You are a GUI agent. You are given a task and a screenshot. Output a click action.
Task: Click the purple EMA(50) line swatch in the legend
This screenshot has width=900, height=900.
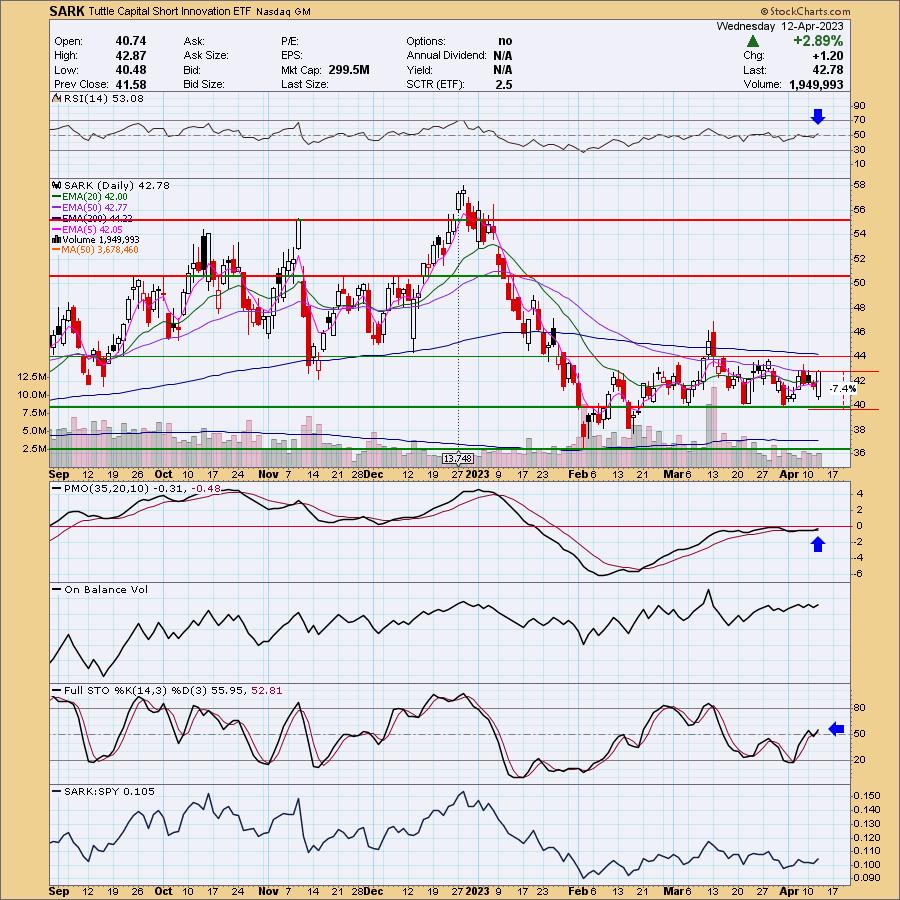tap(56, 207)
